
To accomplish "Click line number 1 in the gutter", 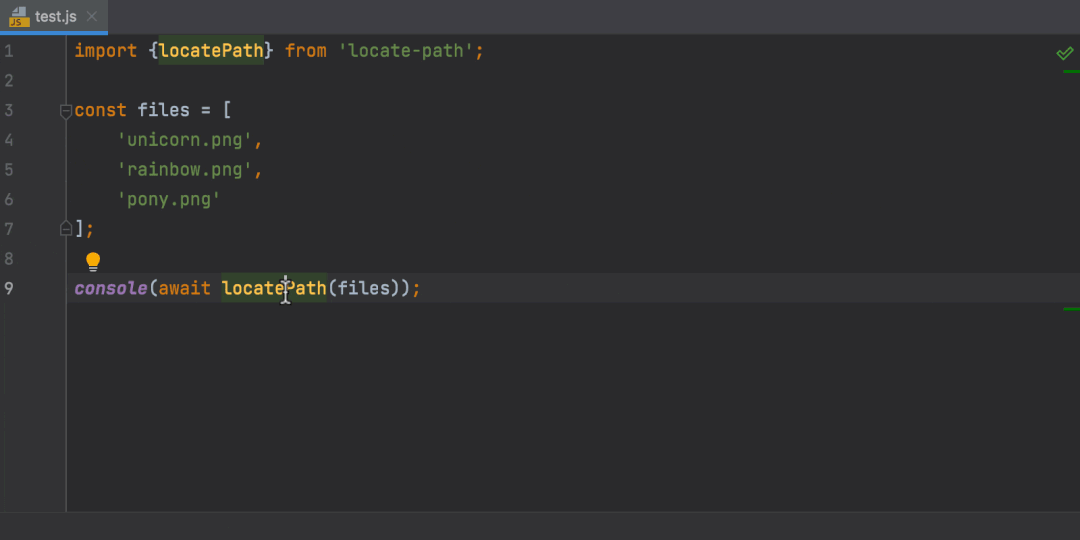I will click(8, 51).
